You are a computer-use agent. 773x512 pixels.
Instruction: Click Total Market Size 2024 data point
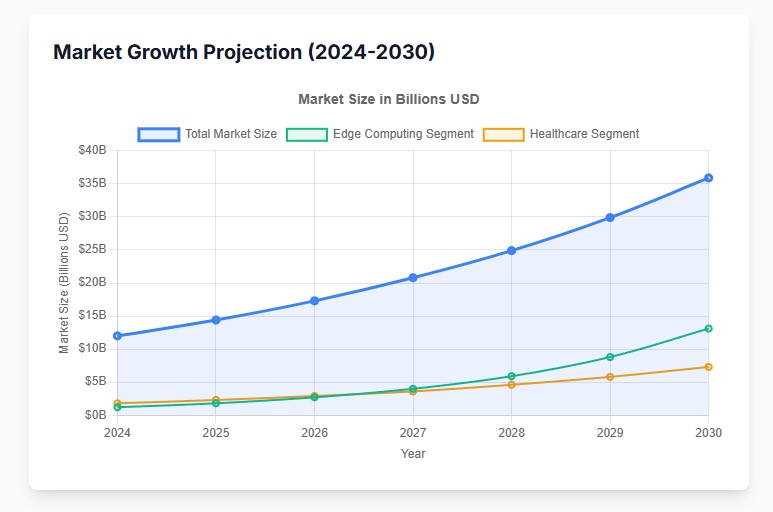[x=117, y=336]
